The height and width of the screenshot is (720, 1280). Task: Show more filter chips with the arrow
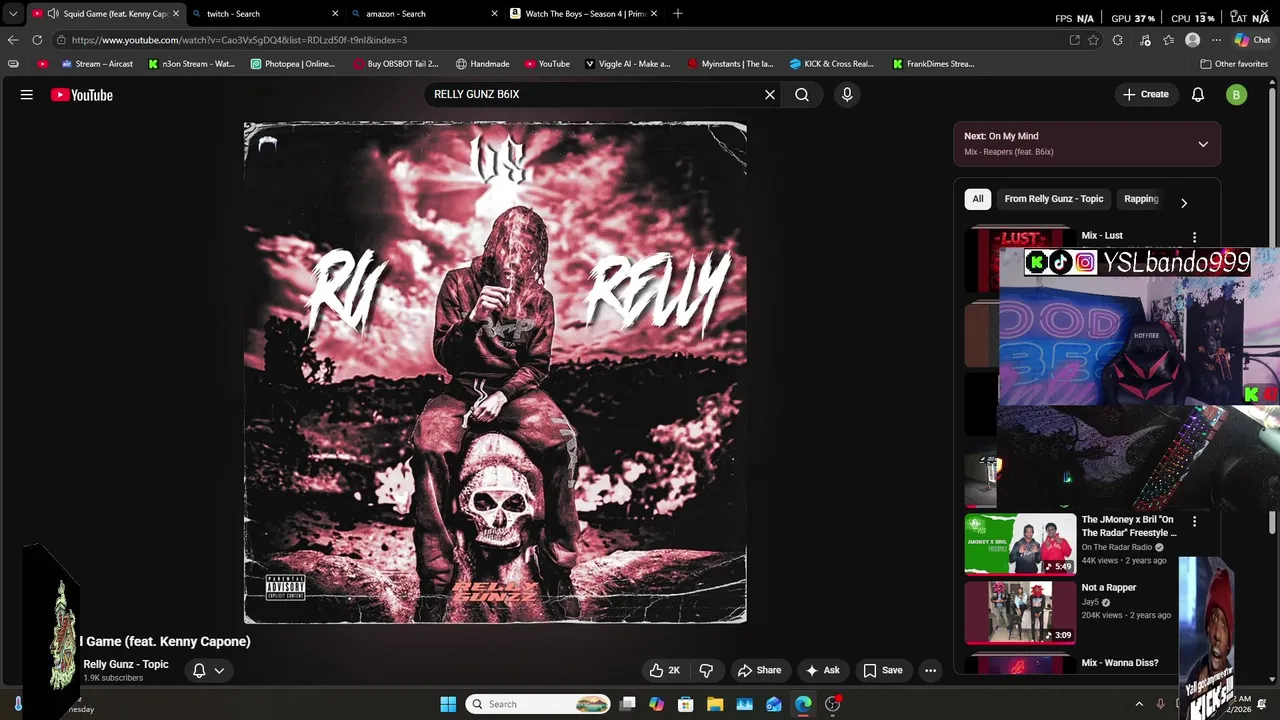1184,203
